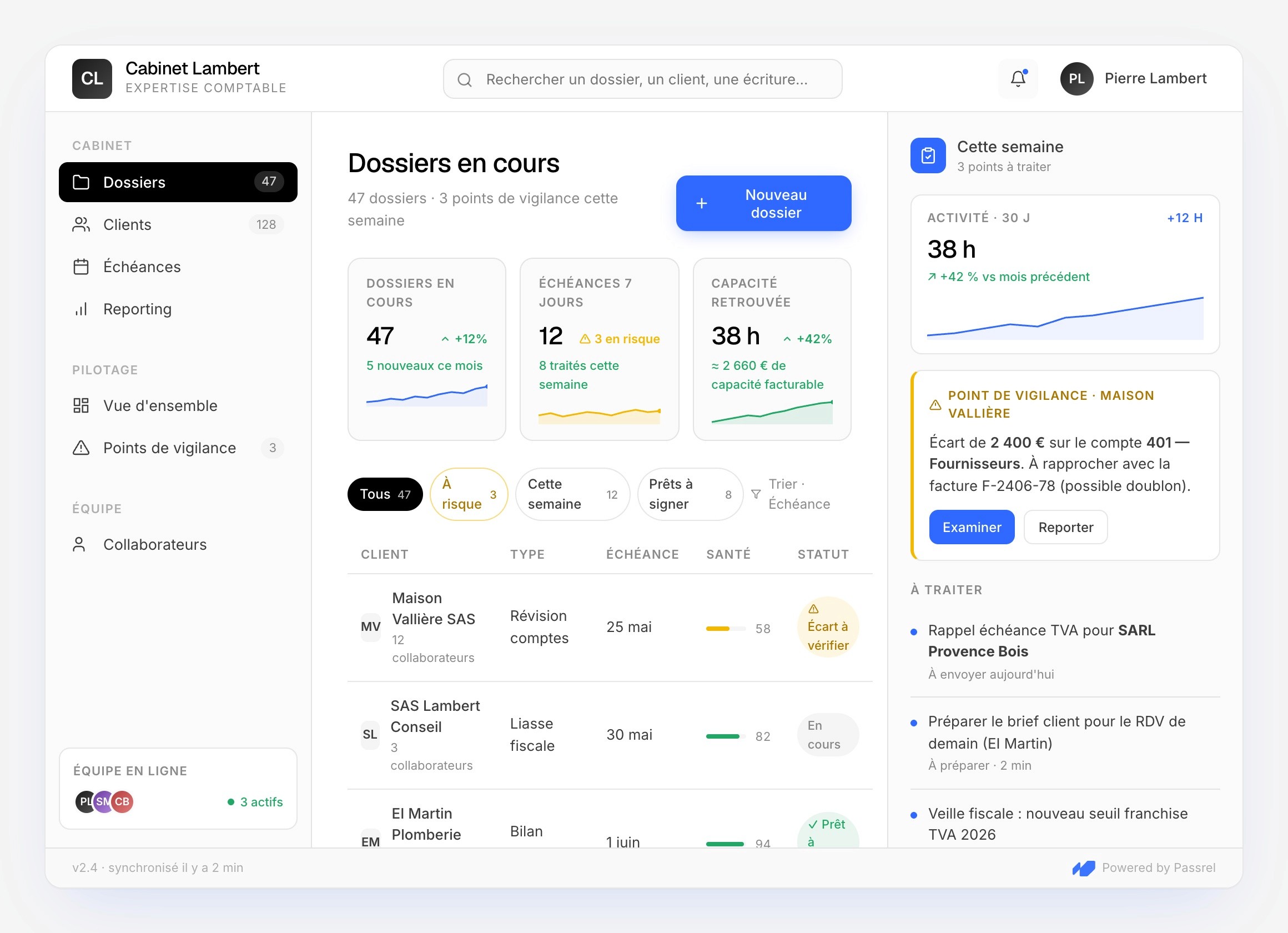The width and height of the screenshot is (1288, 933).
Task: Open Points de vigilance
Action: (x=178, y=448)
